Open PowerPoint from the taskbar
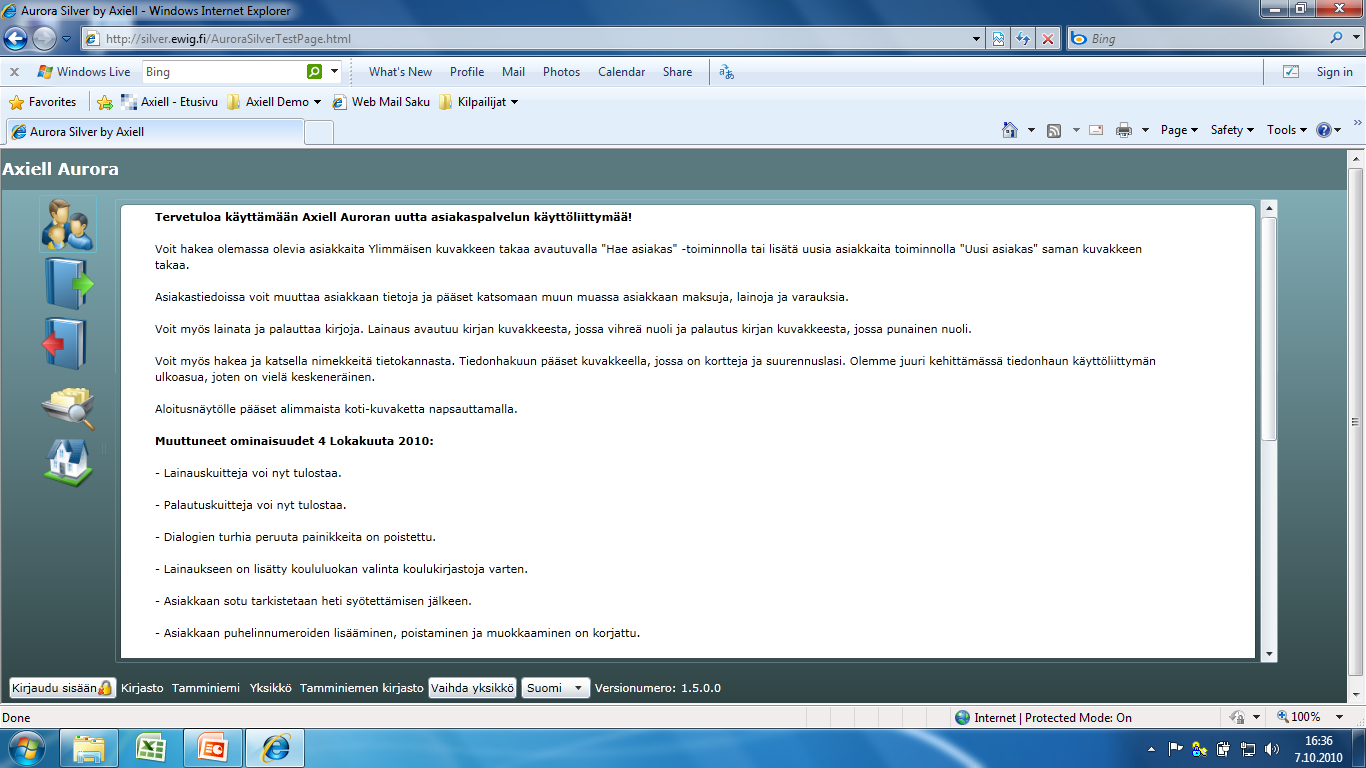The height and width of the screenshot is (768, 1366). pos(213,748)
